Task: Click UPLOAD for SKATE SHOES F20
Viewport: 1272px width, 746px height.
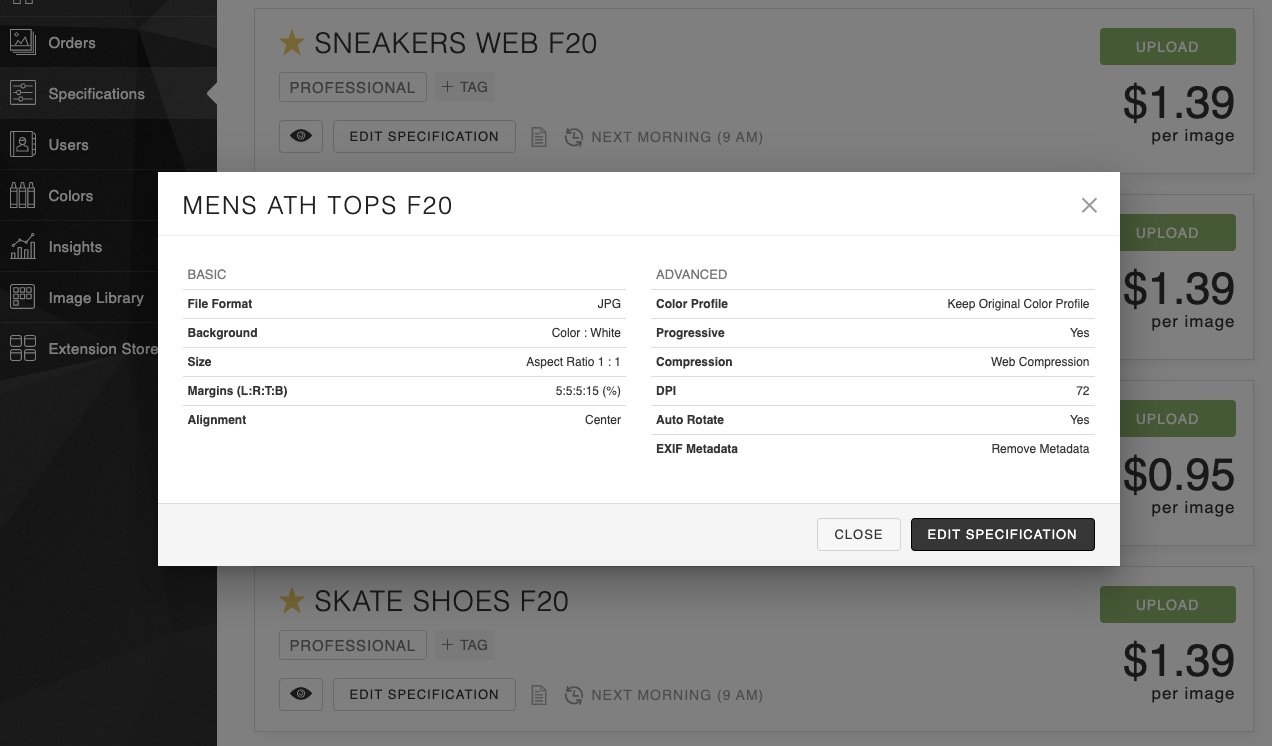Action: tap(1167, 605)
